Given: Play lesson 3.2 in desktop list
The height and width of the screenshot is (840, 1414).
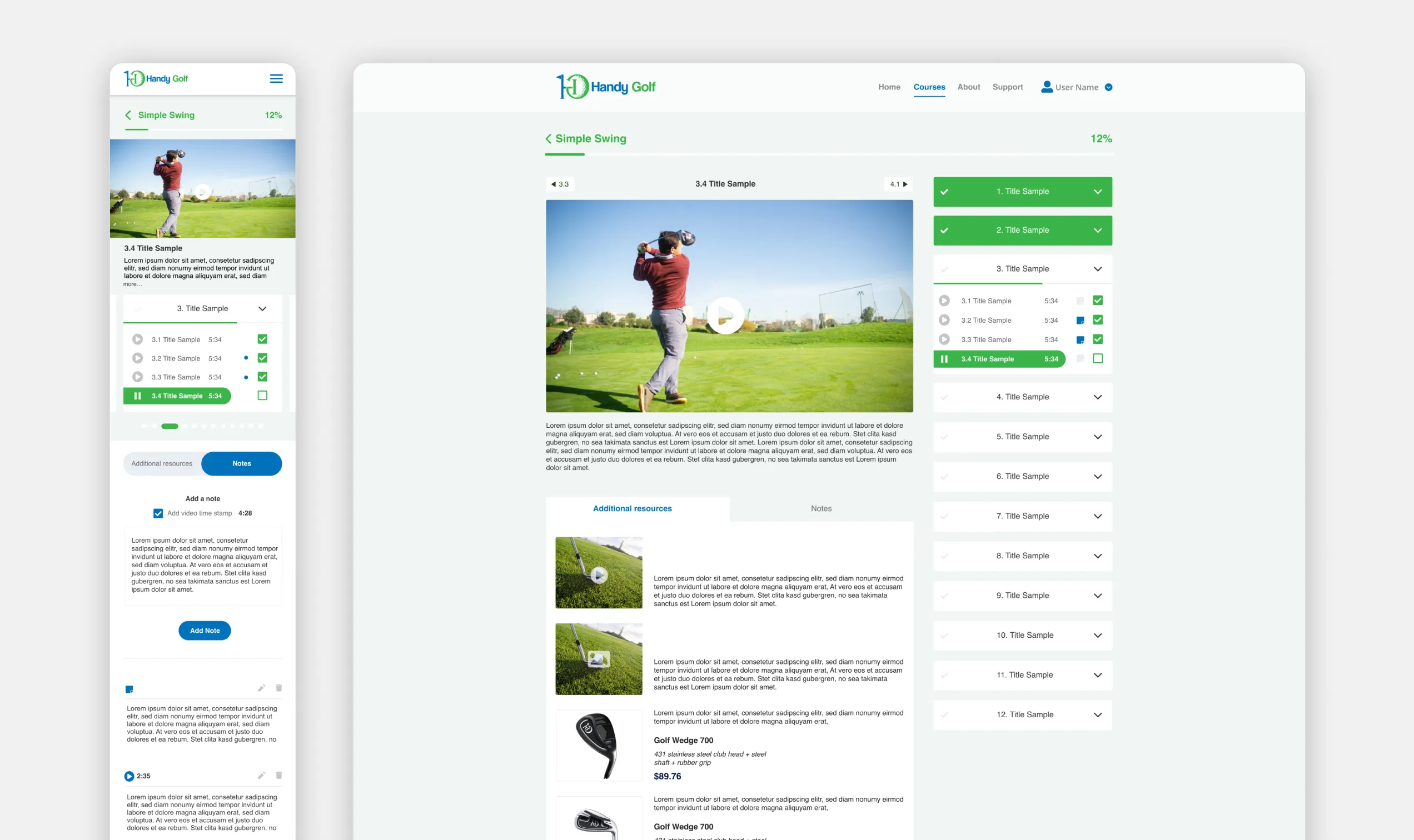Looking at the screenshot, I should 944,320.
